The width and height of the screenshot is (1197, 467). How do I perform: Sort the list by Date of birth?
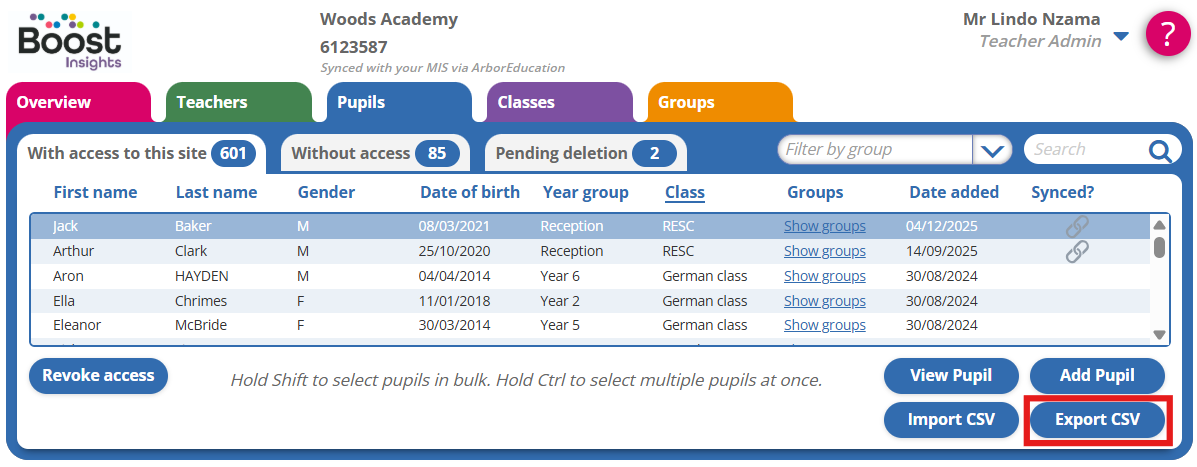[470, 192]
